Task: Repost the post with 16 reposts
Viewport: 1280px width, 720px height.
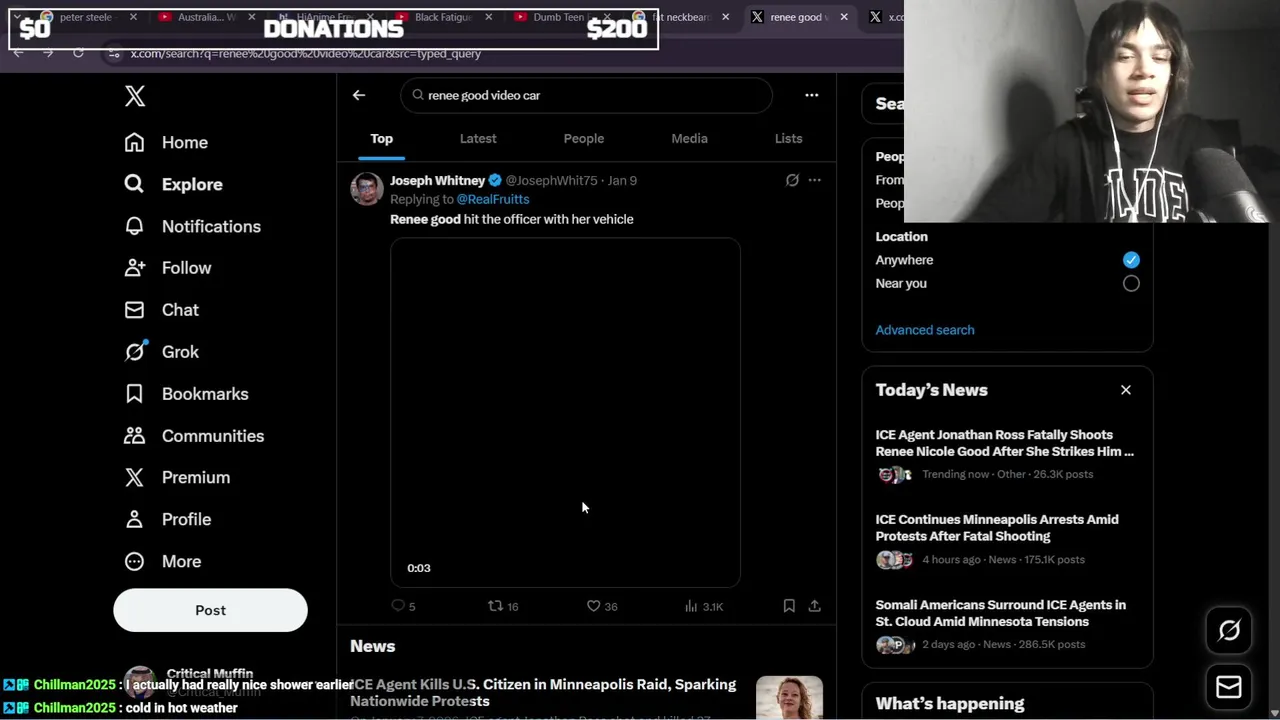Action: click(503, 606)
